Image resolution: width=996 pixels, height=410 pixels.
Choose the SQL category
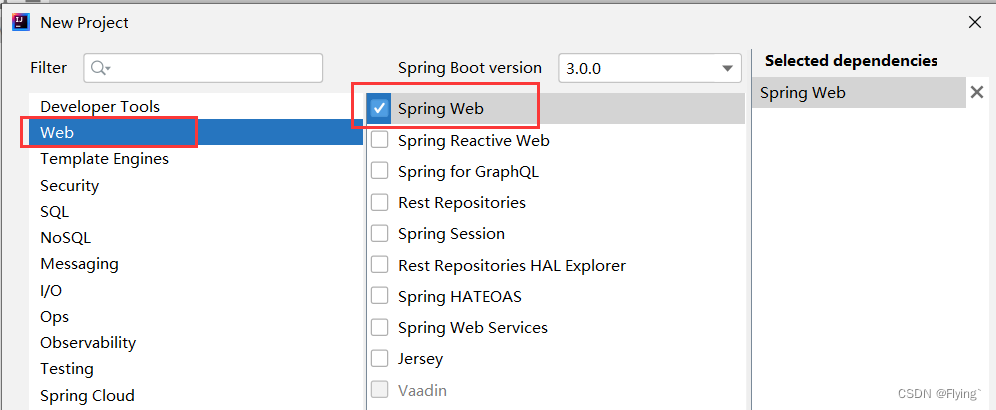pyautogui.click(x=197, y=211)
